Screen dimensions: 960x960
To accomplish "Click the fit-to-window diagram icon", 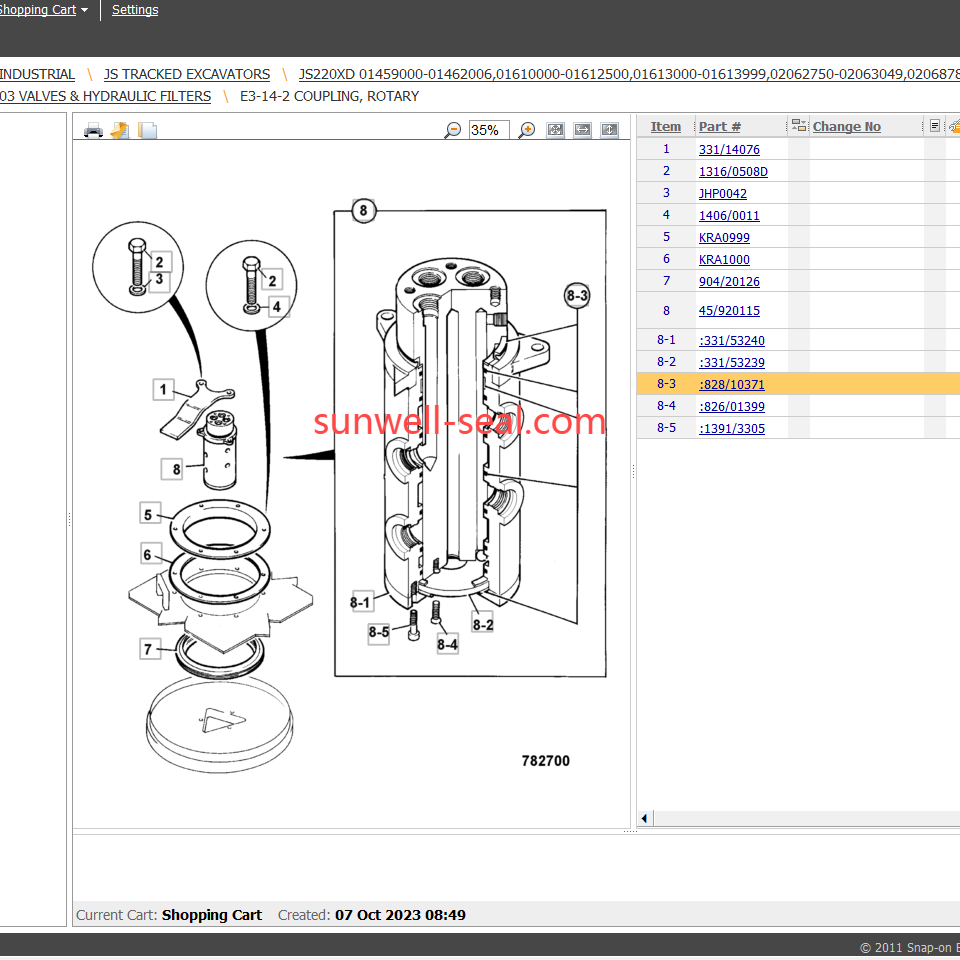I will pos(556,130).
